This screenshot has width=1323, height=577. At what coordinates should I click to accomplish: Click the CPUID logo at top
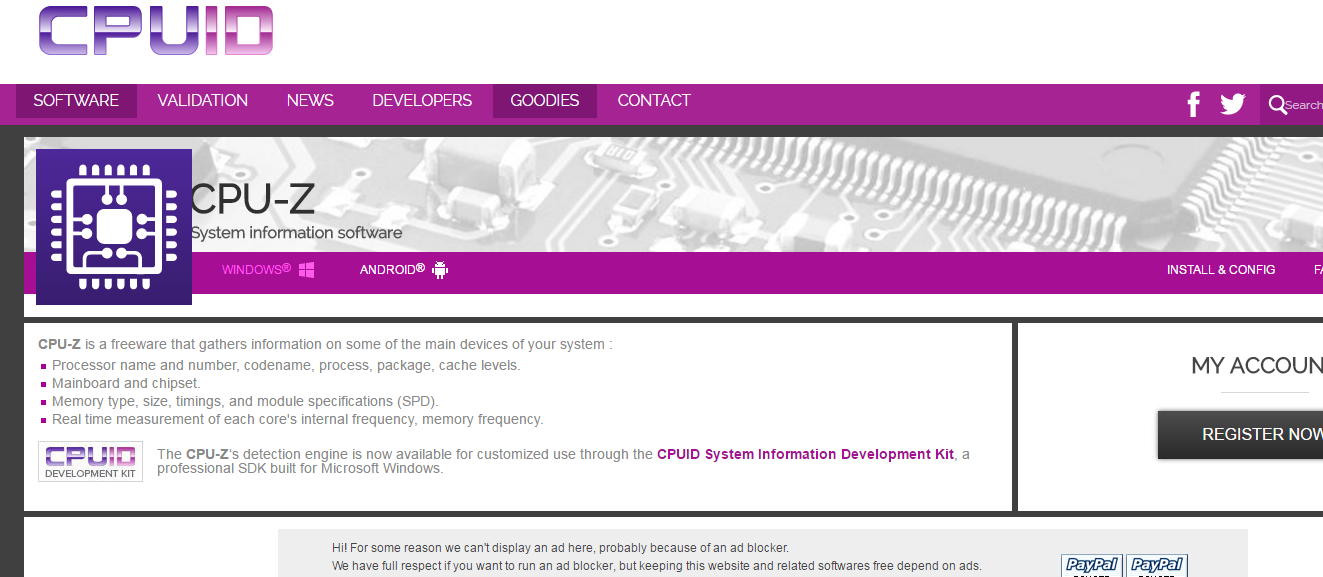point(155,29)
